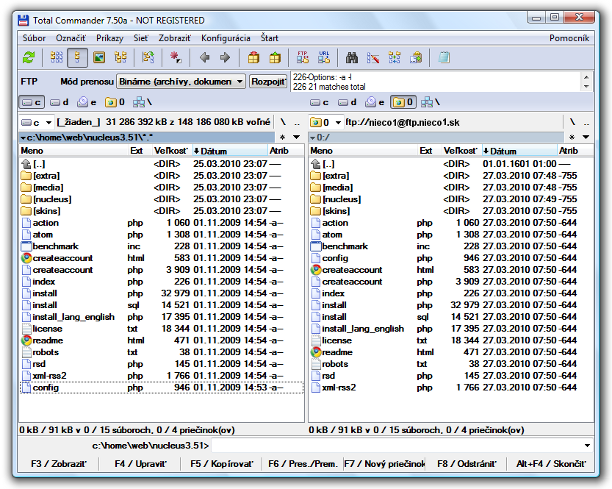Select drive d in right drive bar
The image size is (612, 489).
coord(347,102)
